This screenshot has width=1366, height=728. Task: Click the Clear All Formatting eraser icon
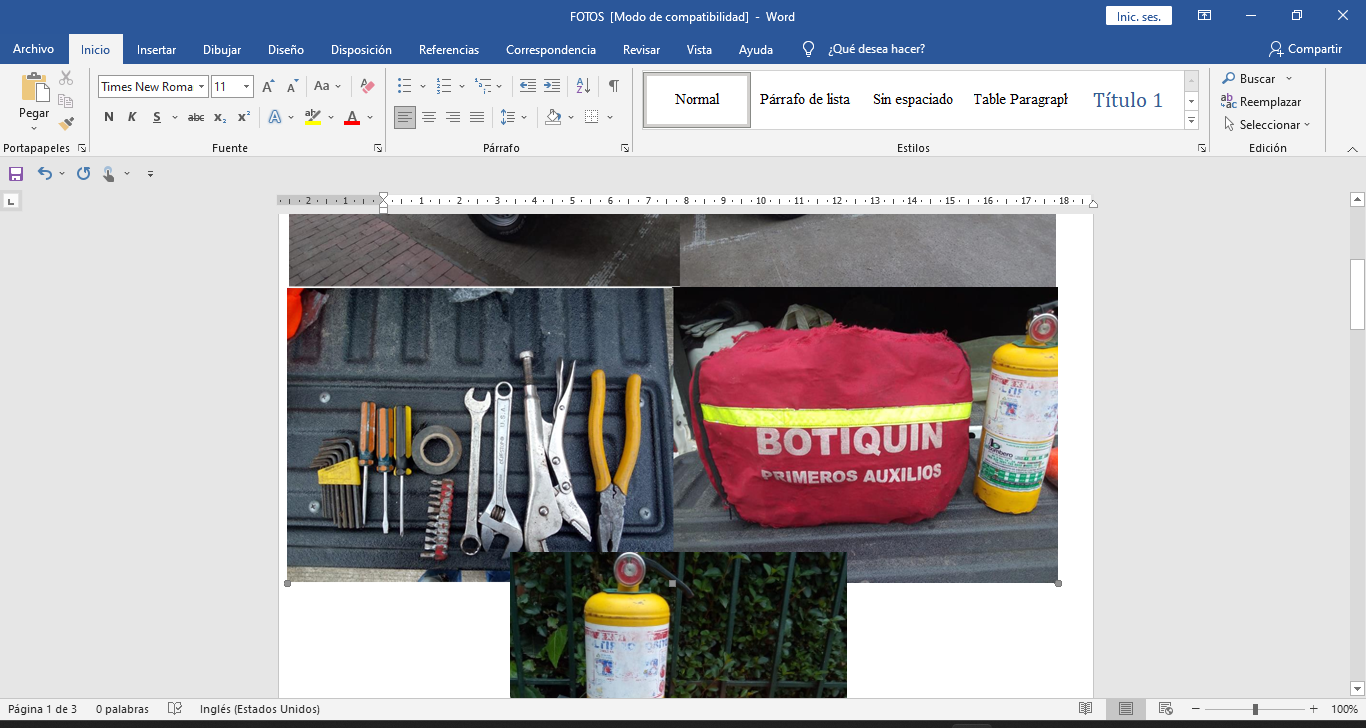(367, 87)
